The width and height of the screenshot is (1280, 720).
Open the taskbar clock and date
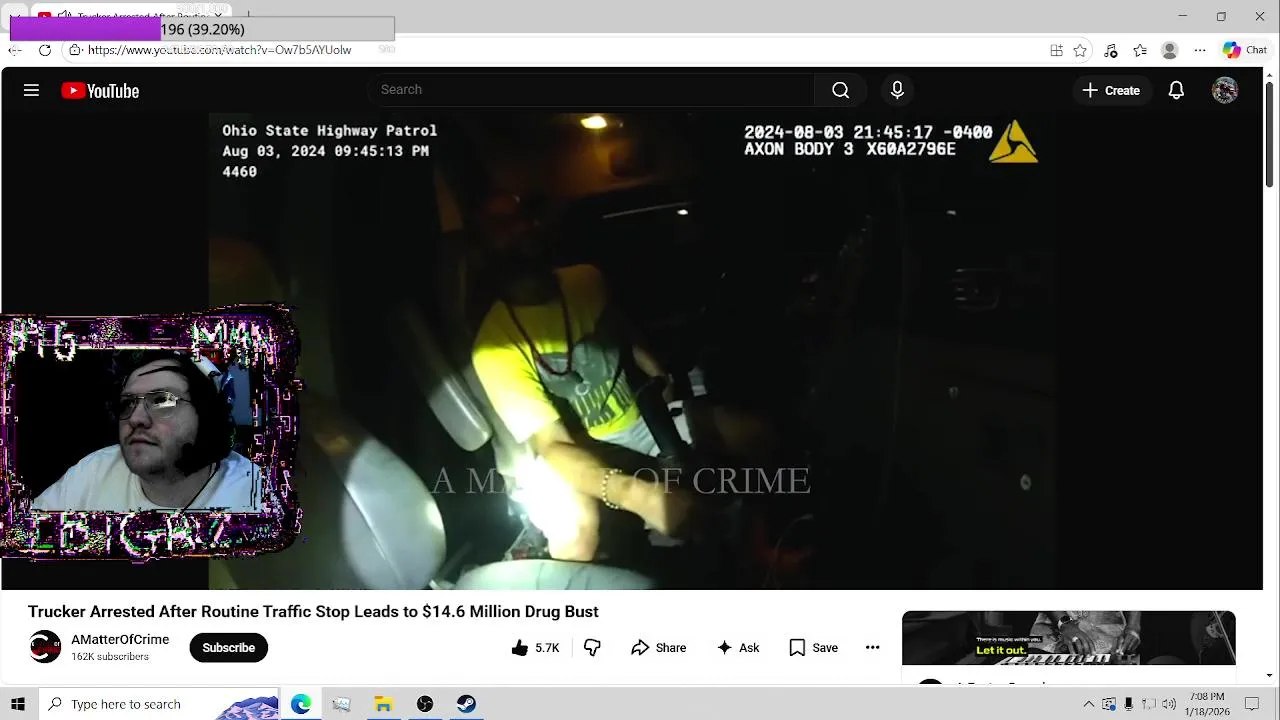click(x=1209, y=704)
